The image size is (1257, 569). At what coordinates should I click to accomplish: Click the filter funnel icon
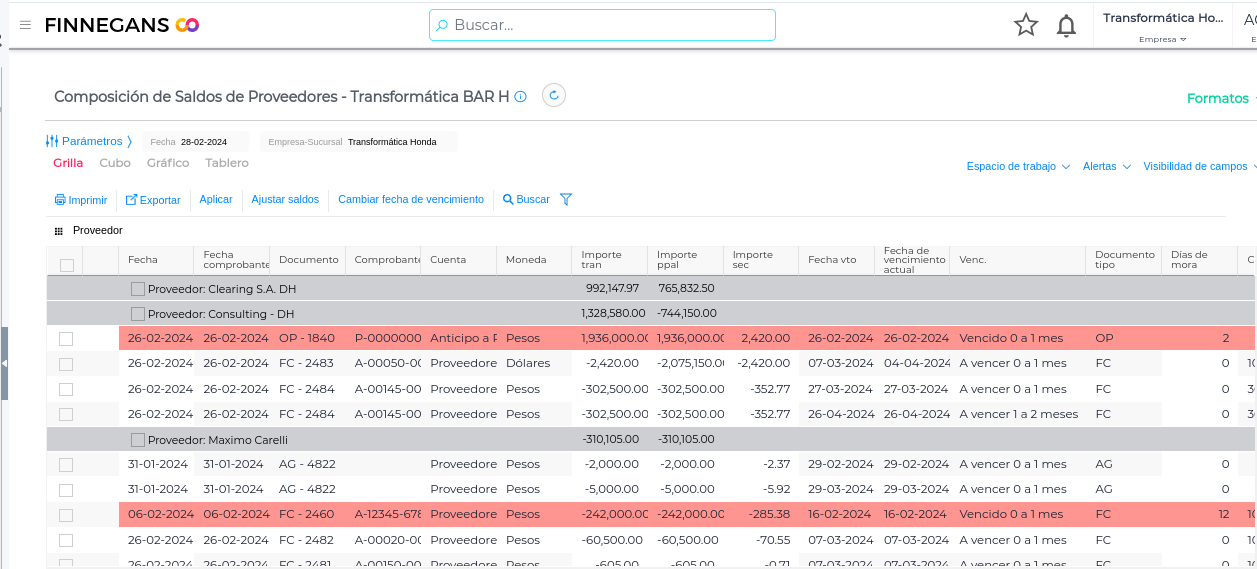tap(566, 200)
